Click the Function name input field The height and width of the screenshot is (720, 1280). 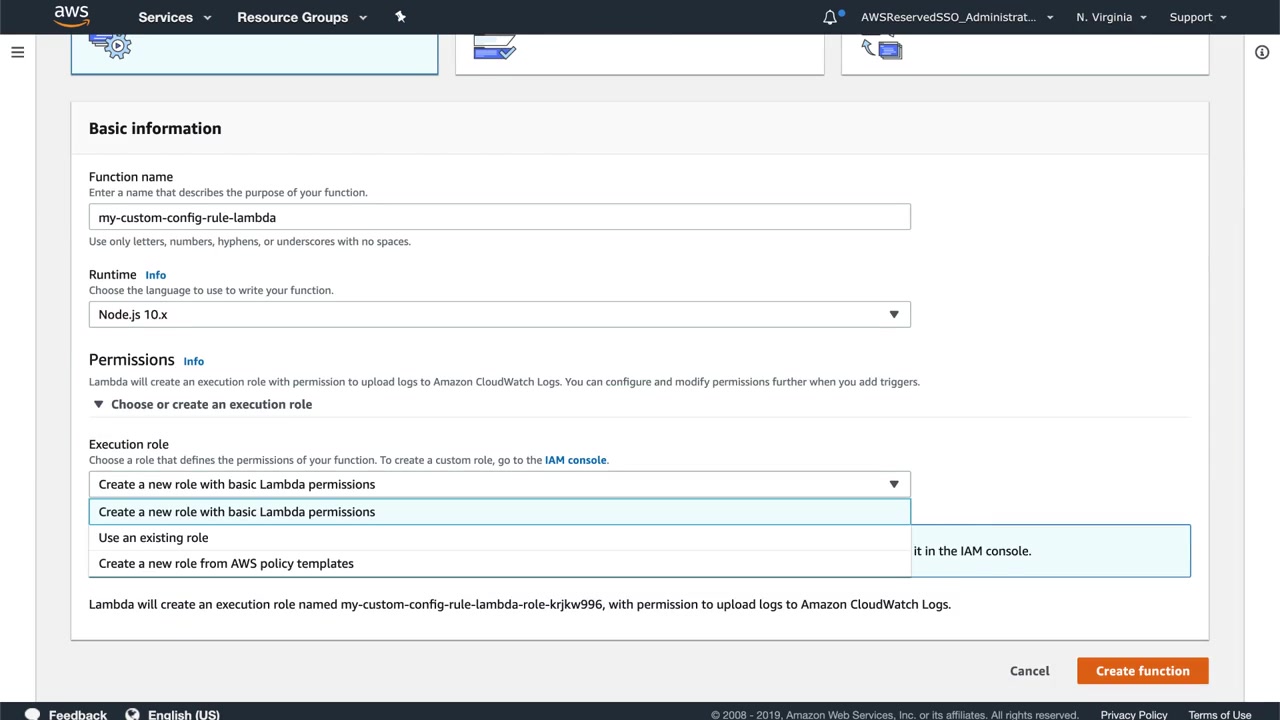pos(500,217)
